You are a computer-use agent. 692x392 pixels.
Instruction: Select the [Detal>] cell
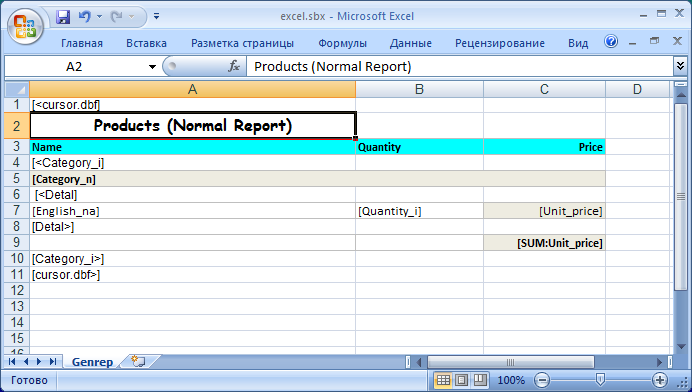(192, 226)
